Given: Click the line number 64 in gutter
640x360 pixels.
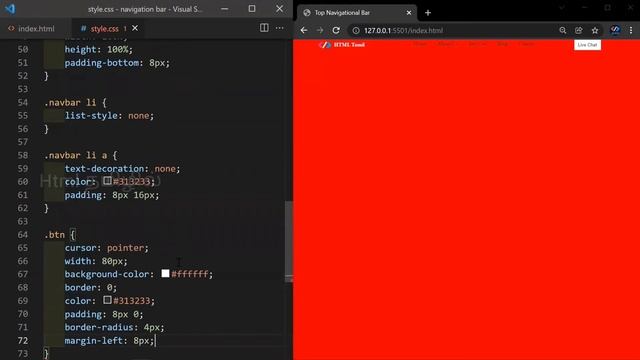Looking at the screenshot, I should click(23, 235).
